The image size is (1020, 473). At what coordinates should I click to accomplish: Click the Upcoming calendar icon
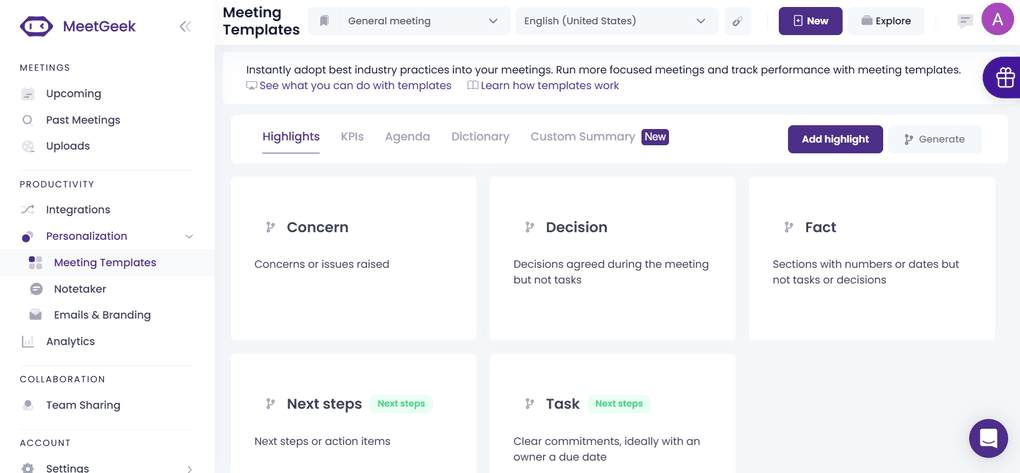[x=28, y=94]
